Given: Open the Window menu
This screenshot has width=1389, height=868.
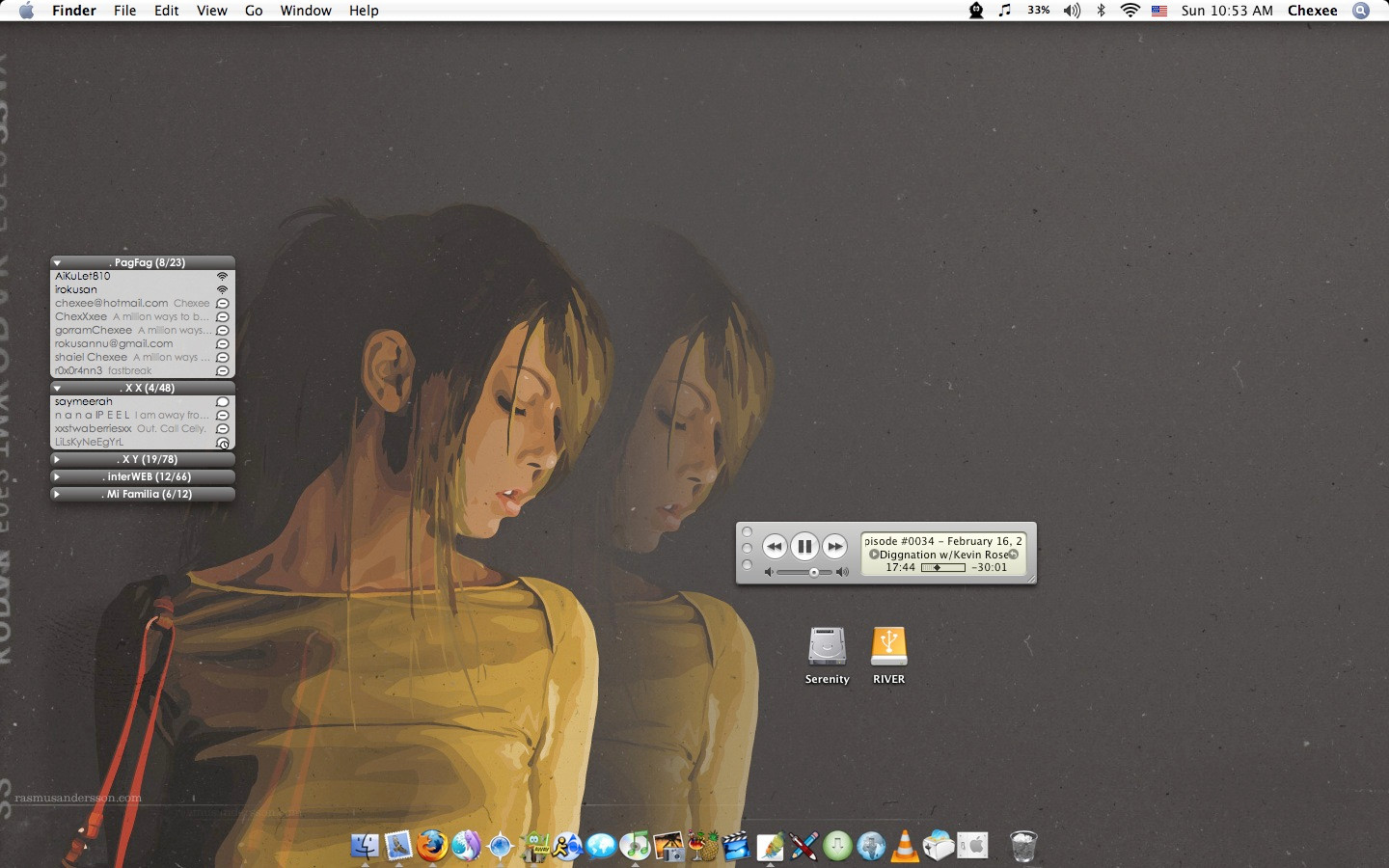Looking at the screenshot, I should pos(306,11).
